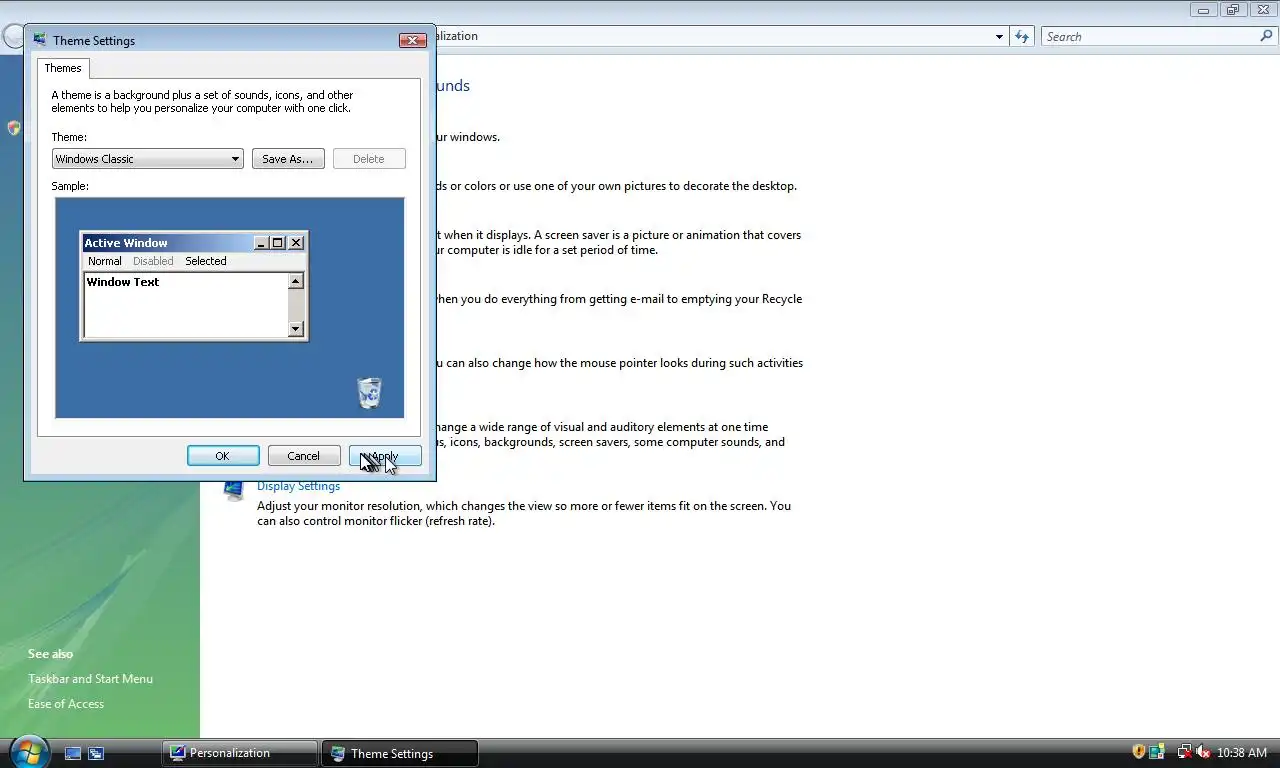Click the search magnifier icon
Image resolution: width=1280 pixels, height=768 pixels.
click(1267, 37)
